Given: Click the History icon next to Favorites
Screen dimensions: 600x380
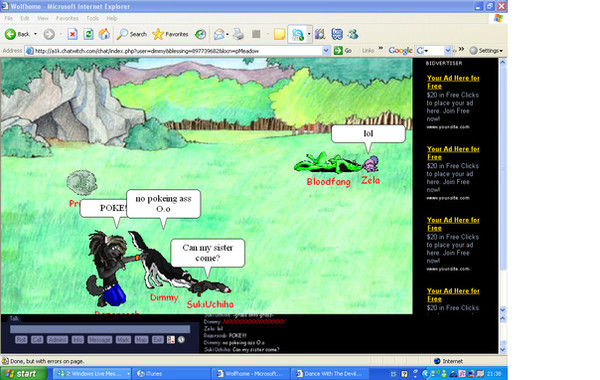Looking at the screenshot, I should point(200,34).
